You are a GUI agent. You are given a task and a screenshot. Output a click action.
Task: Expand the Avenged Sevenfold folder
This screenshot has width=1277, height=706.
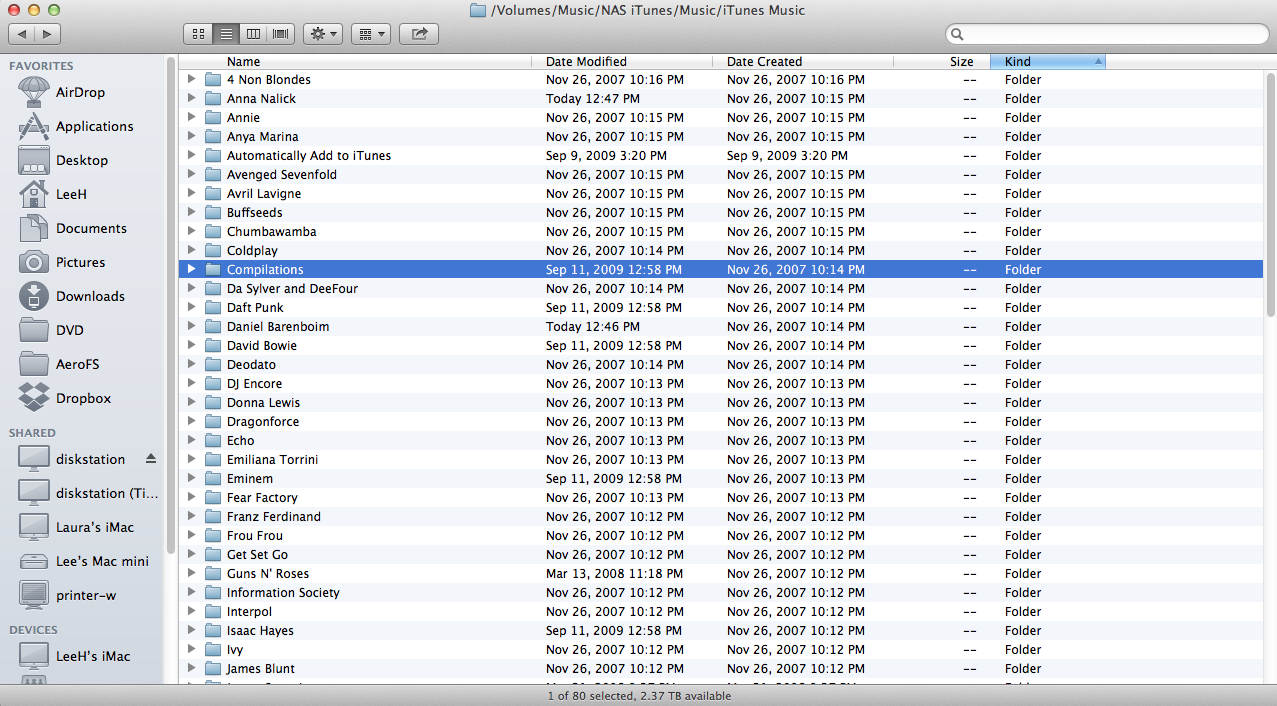pos(191,175)
